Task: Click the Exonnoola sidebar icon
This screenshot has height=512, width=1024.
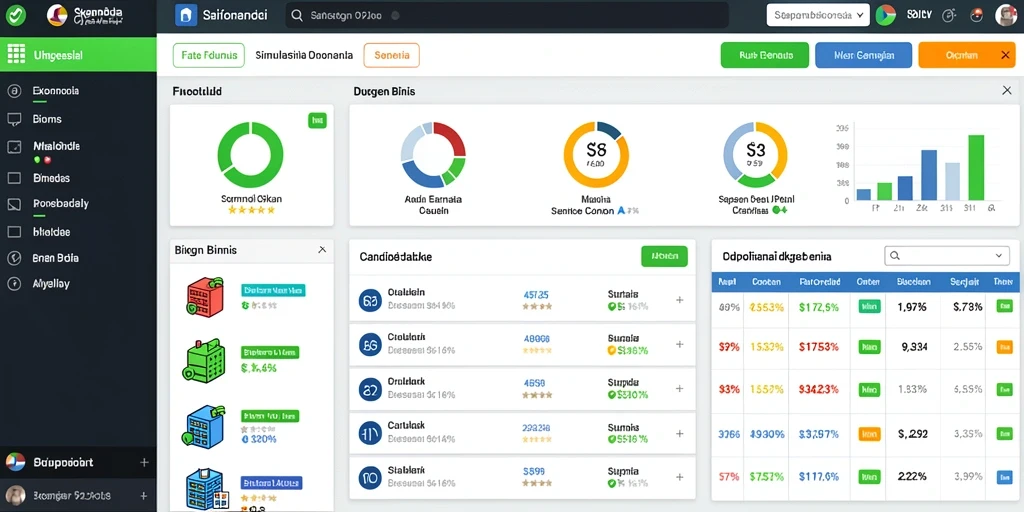Action: point(14,91)
